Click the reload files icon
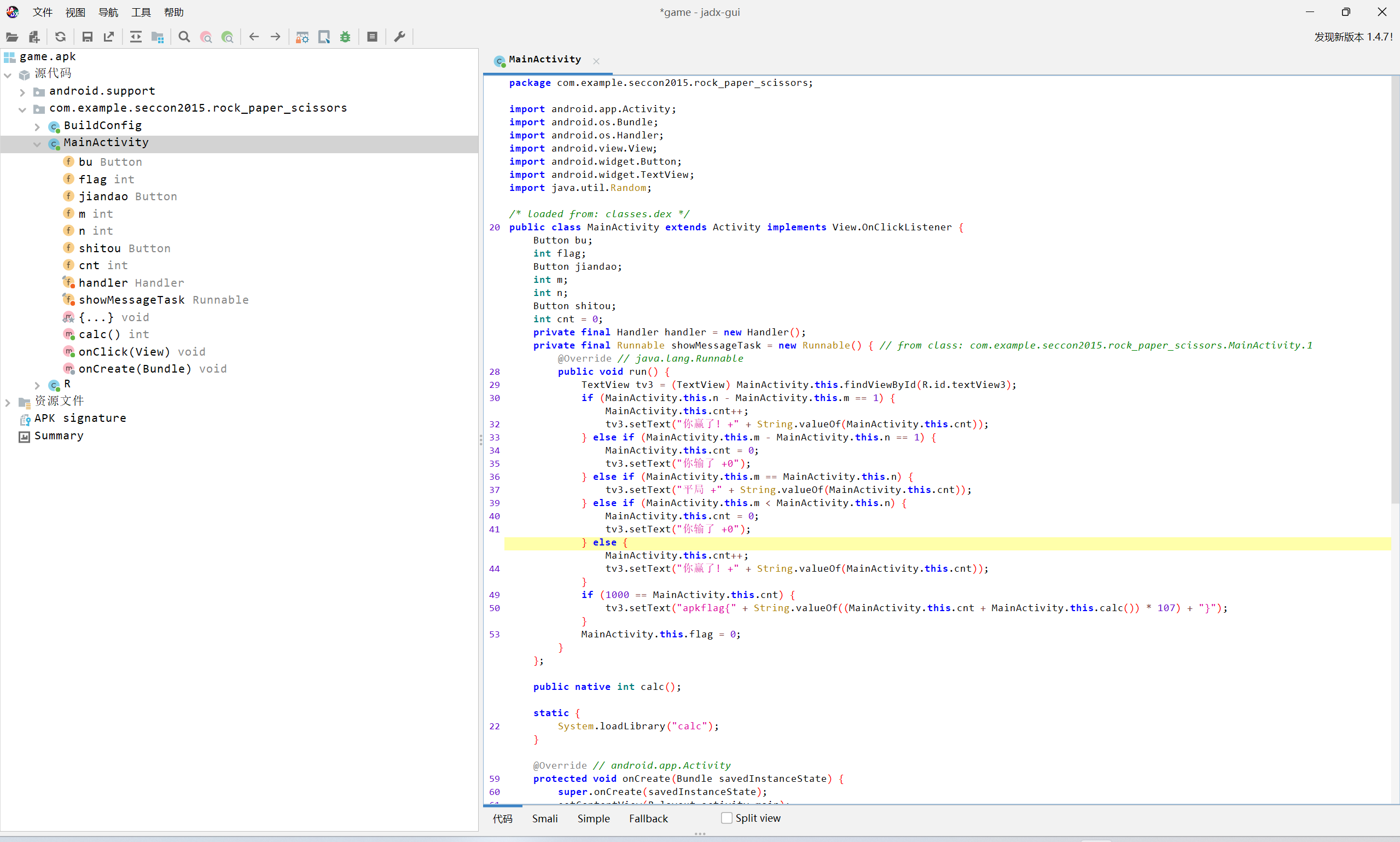The width and height of the screenshot is (1400, 842). point(60,37)
